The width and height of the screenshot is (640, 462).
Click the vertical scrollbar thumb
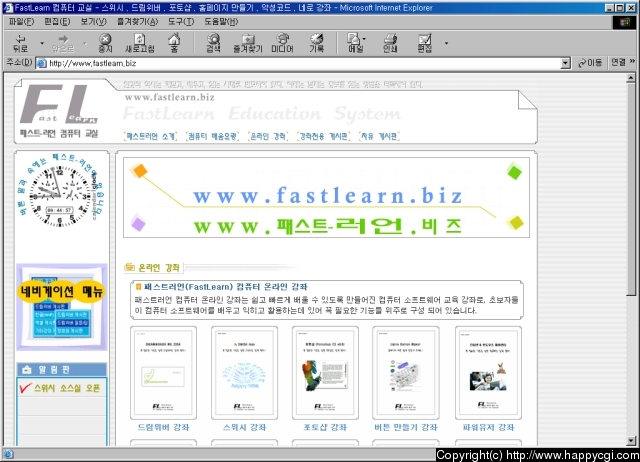coord(631,189)
